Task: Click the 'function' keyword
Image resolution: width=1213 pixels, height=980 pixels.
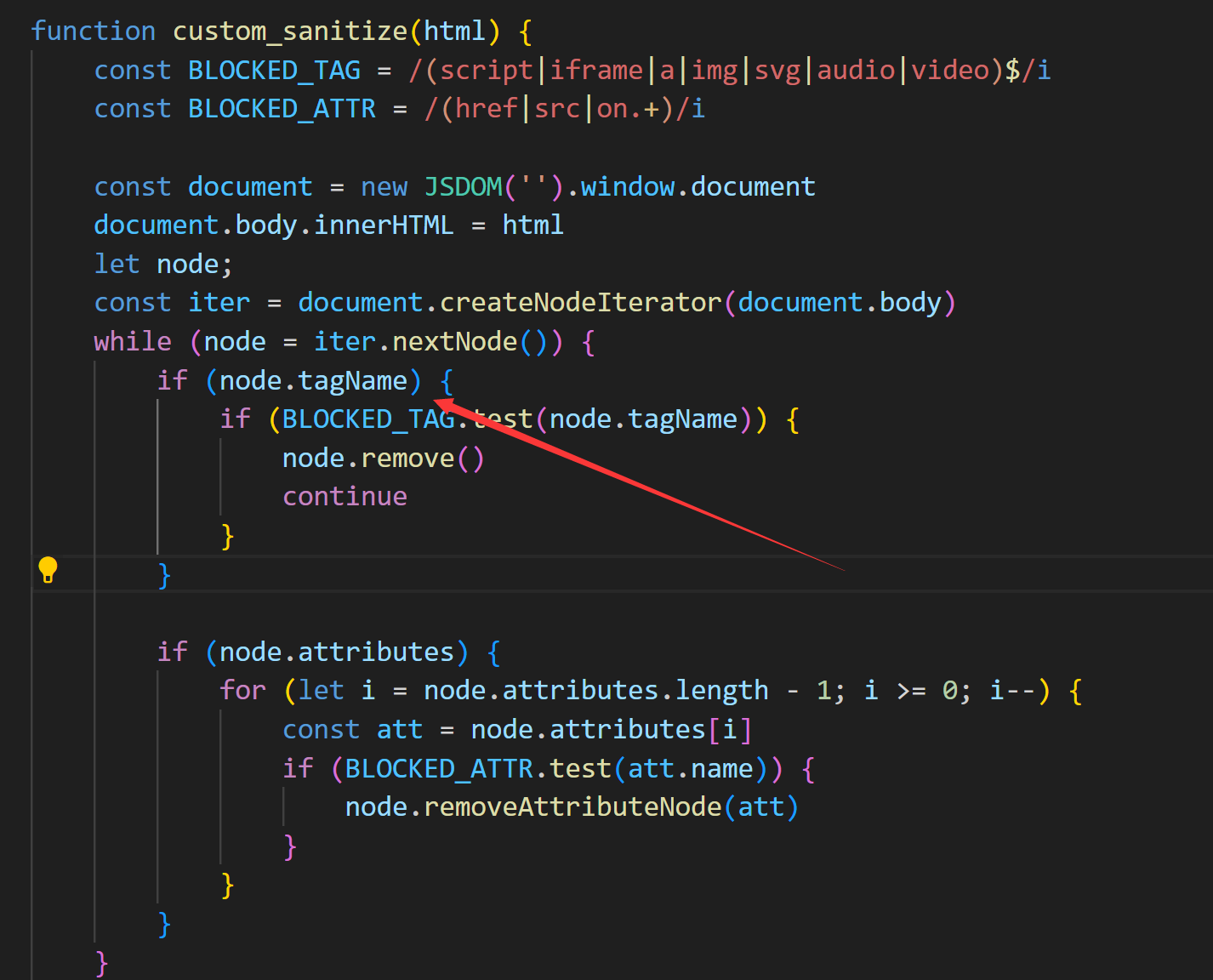Action: tap(94, 31)
